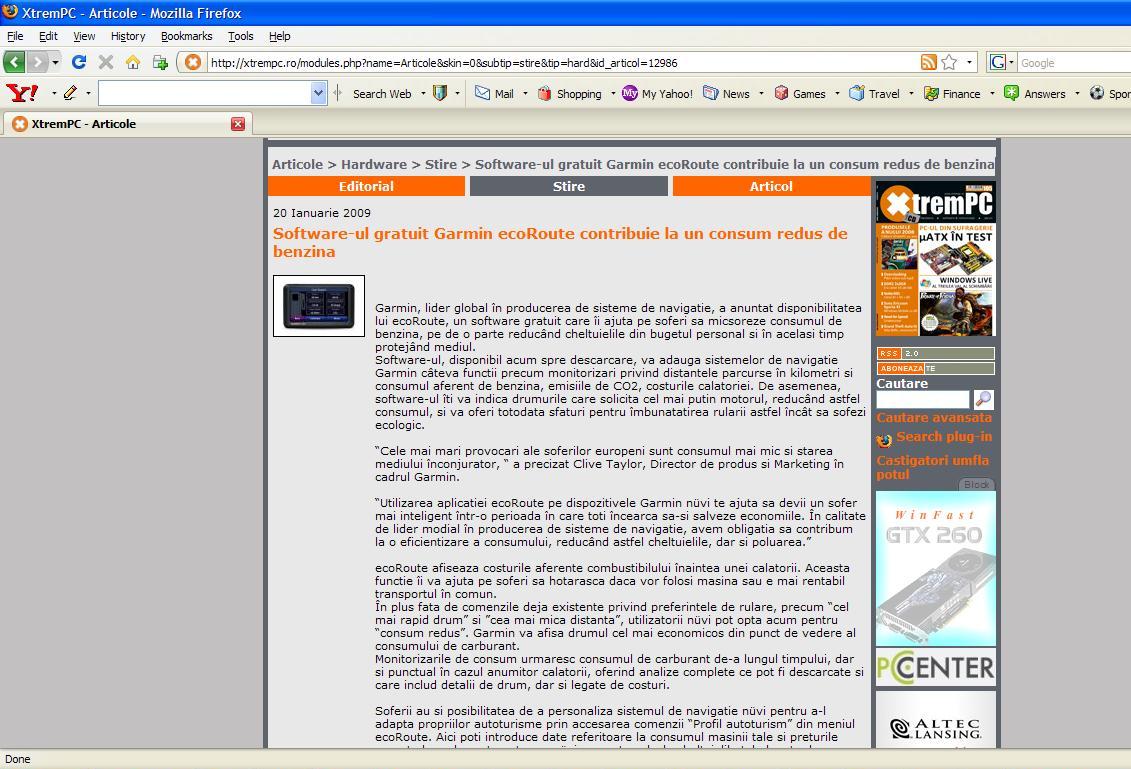Open Yahoo Games from toolbar
This screenshot has height=769, width=1131.
tap(800, 93)
